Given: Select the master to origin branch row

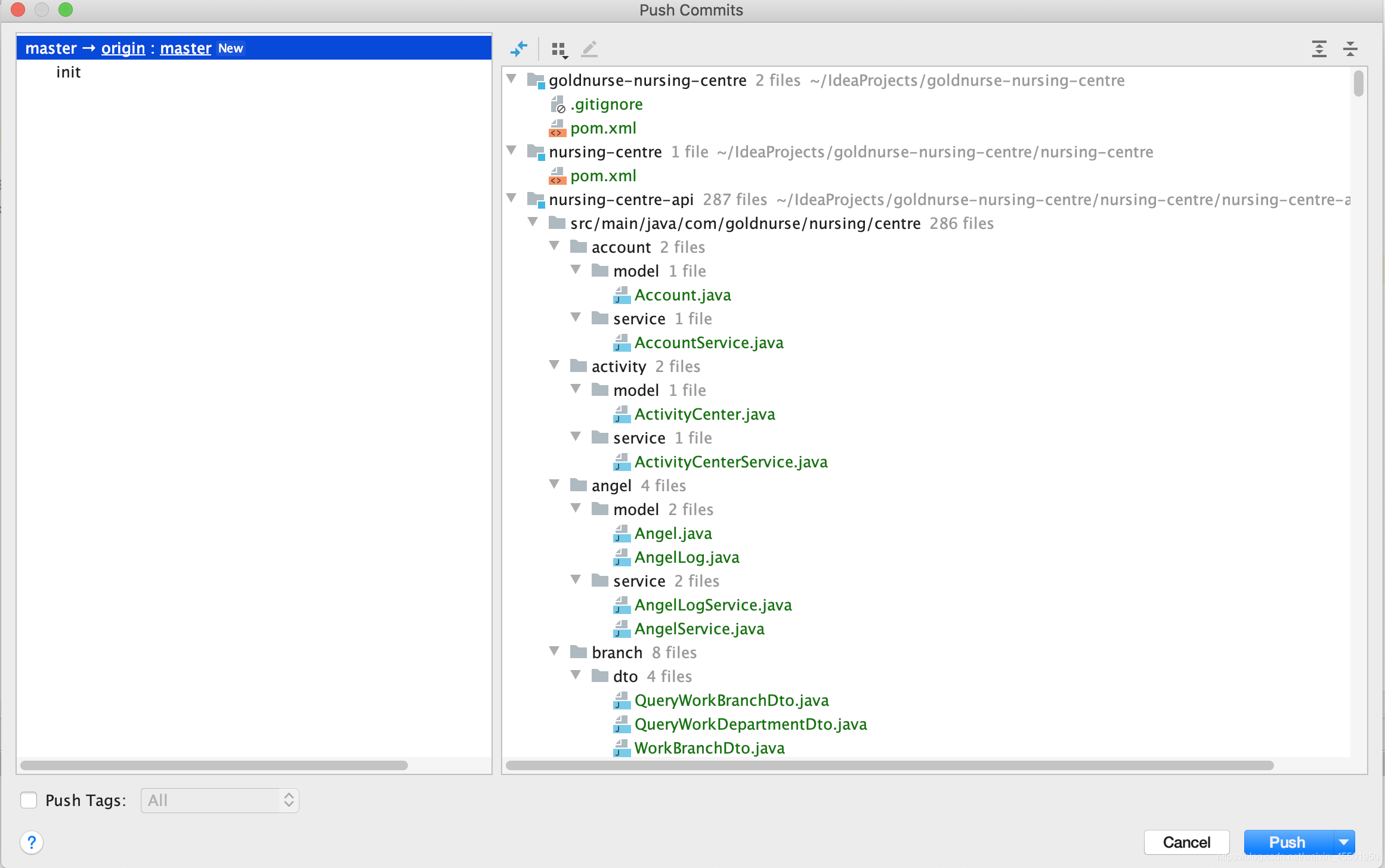Looking at the screenshot, I should coord(254,48).
